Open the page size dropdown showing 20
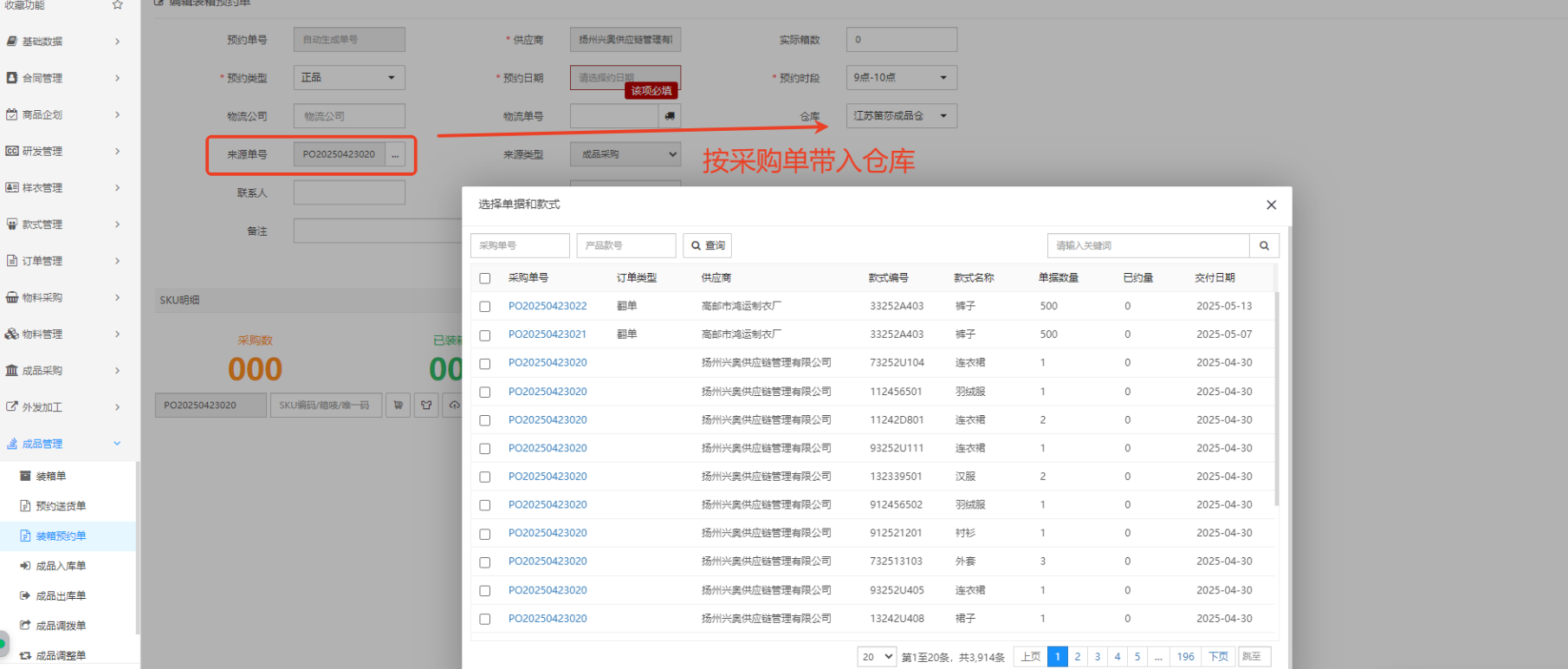The width and height of the screenshot is (1568, 669). [877, 657]
